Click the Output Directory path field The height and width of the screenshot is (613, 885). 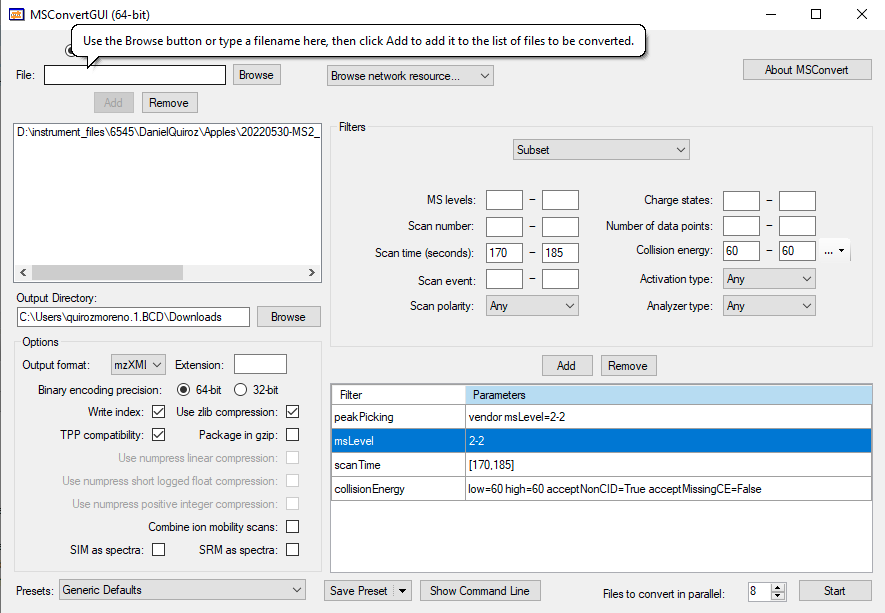[x=133, y=317]
